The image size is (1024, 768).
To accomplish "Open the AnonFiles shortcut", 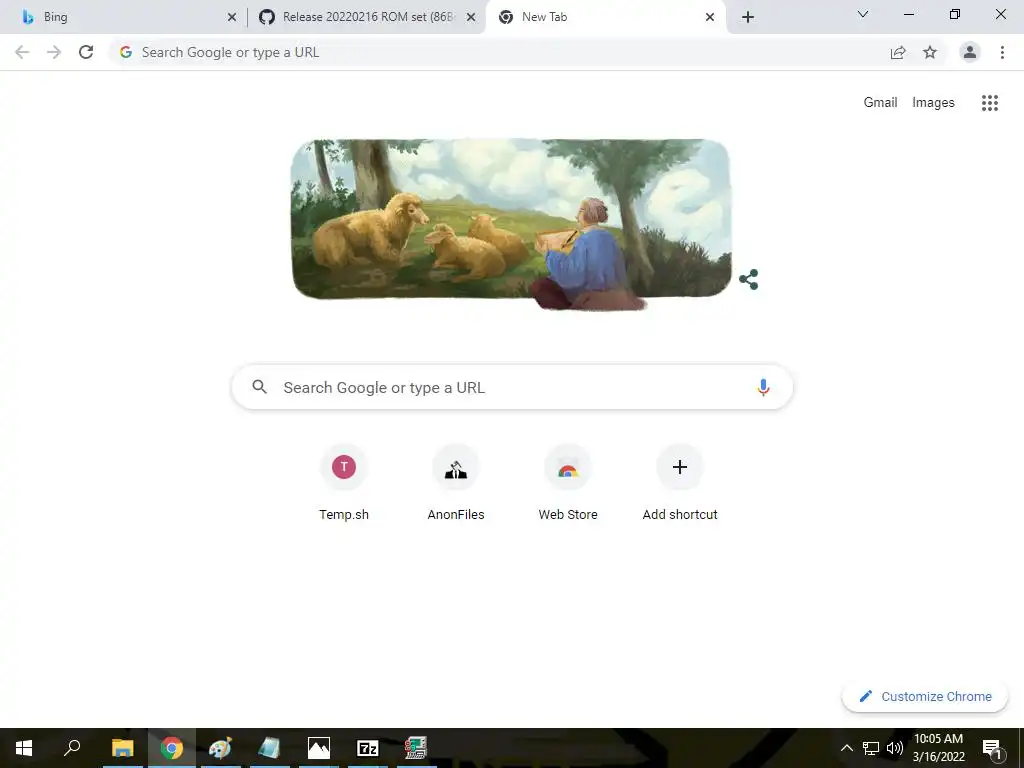I will coord(456,482).
